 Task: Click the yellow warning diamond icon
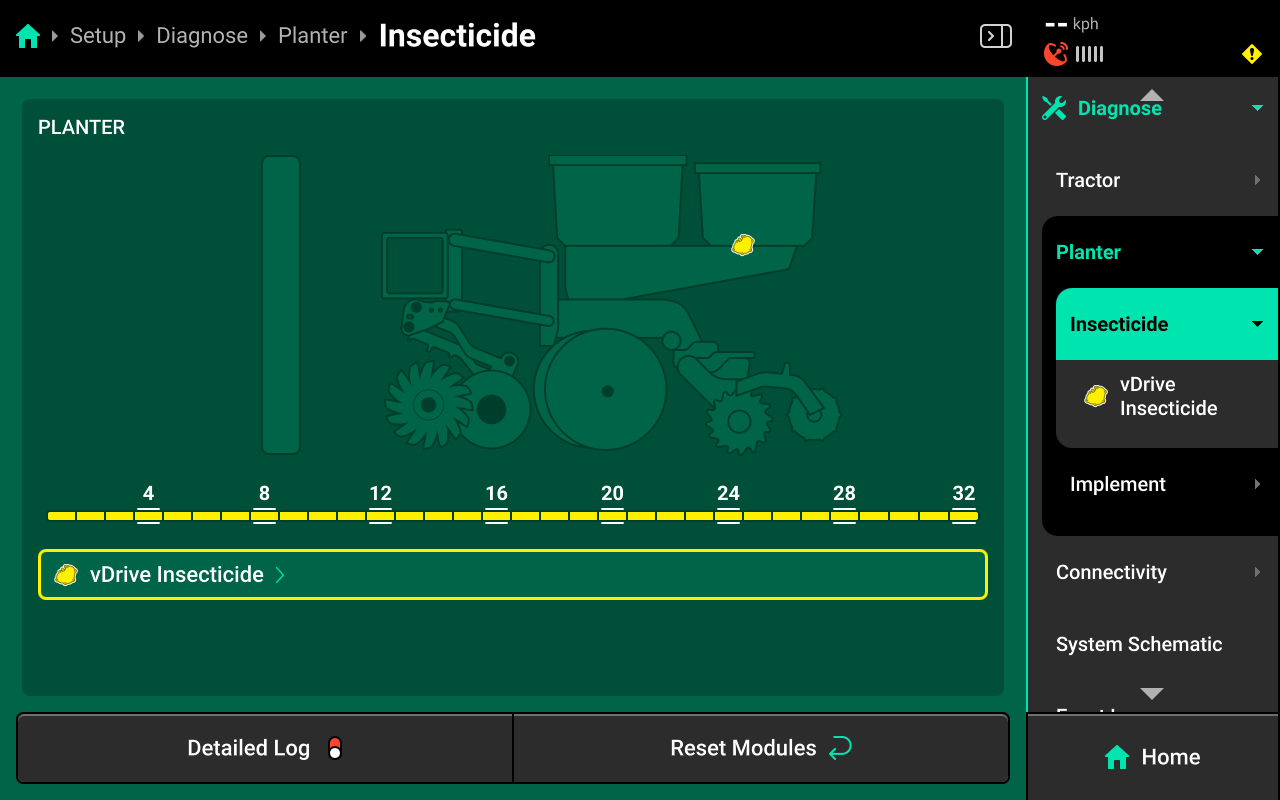click(1252, 54)
